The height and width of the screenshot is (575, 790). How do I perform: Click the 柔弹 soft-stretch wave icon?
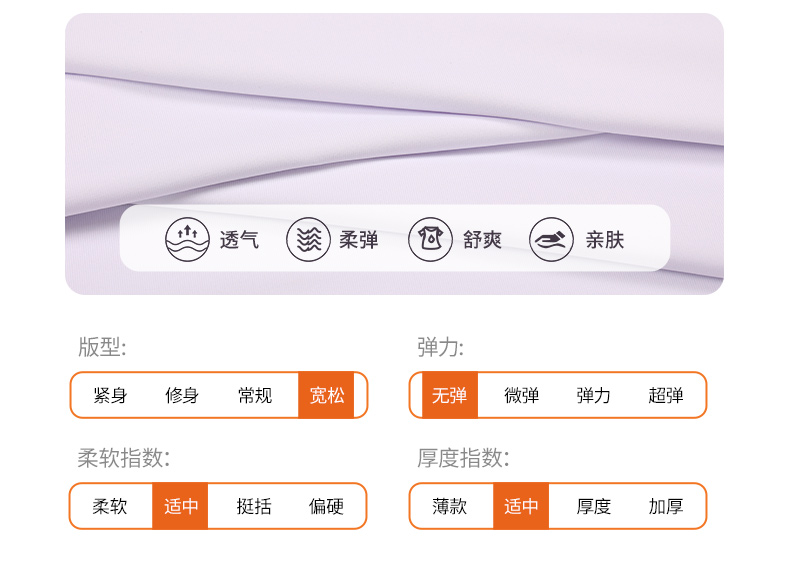[308, 240]
